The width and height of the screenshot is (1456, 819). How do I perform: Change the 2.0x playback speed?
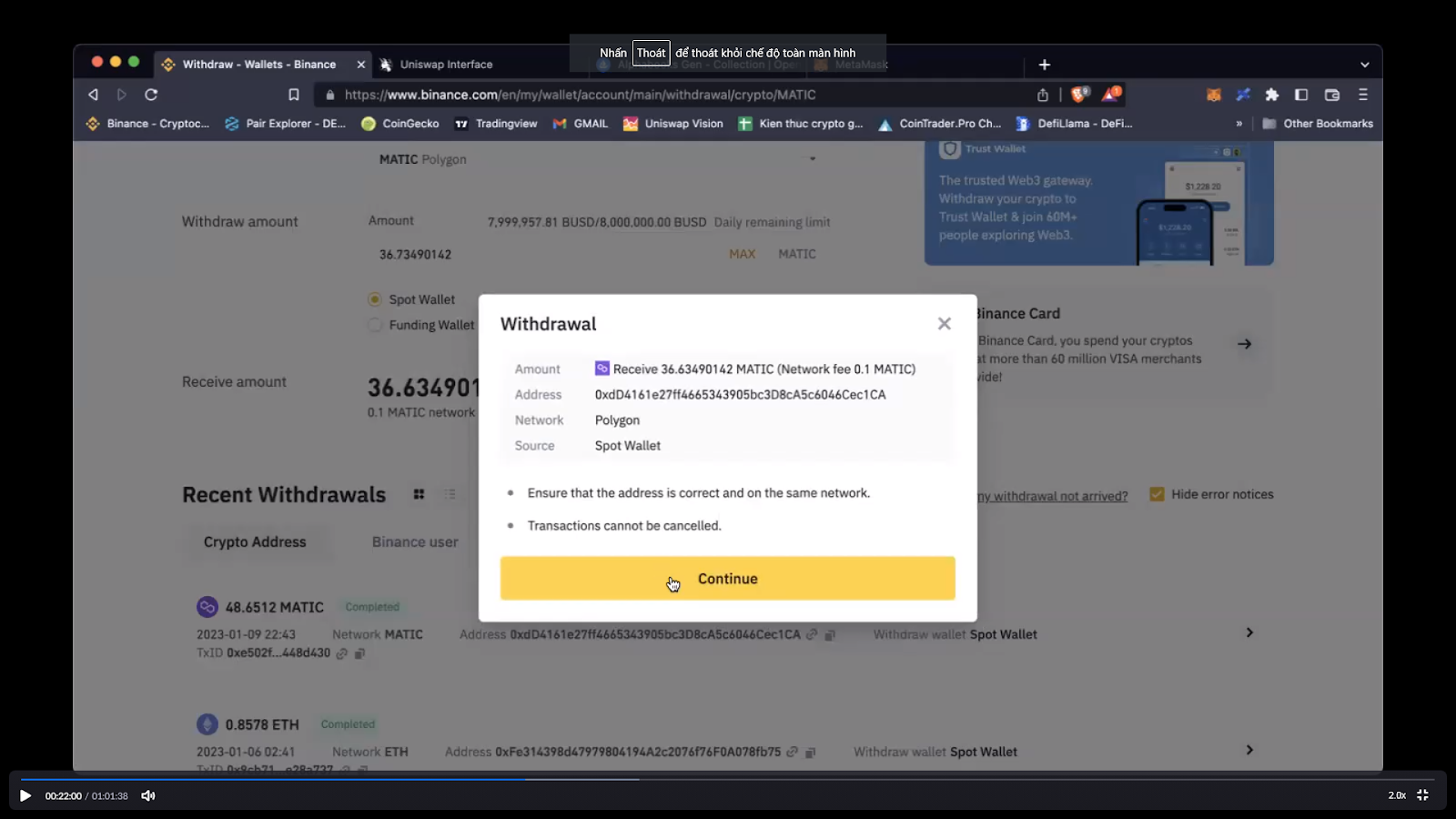tap(1397, 795)
